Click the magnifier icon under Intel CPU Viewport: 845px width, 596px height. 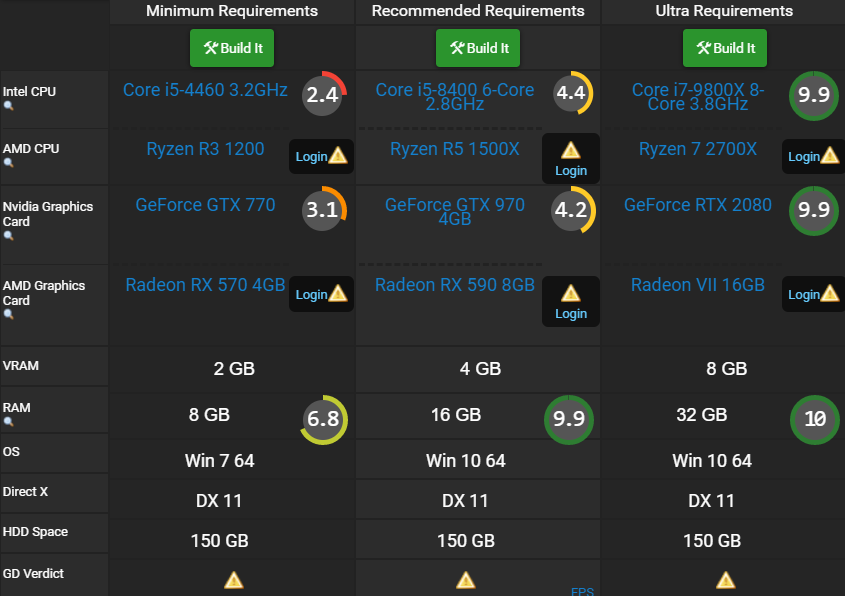9,106
